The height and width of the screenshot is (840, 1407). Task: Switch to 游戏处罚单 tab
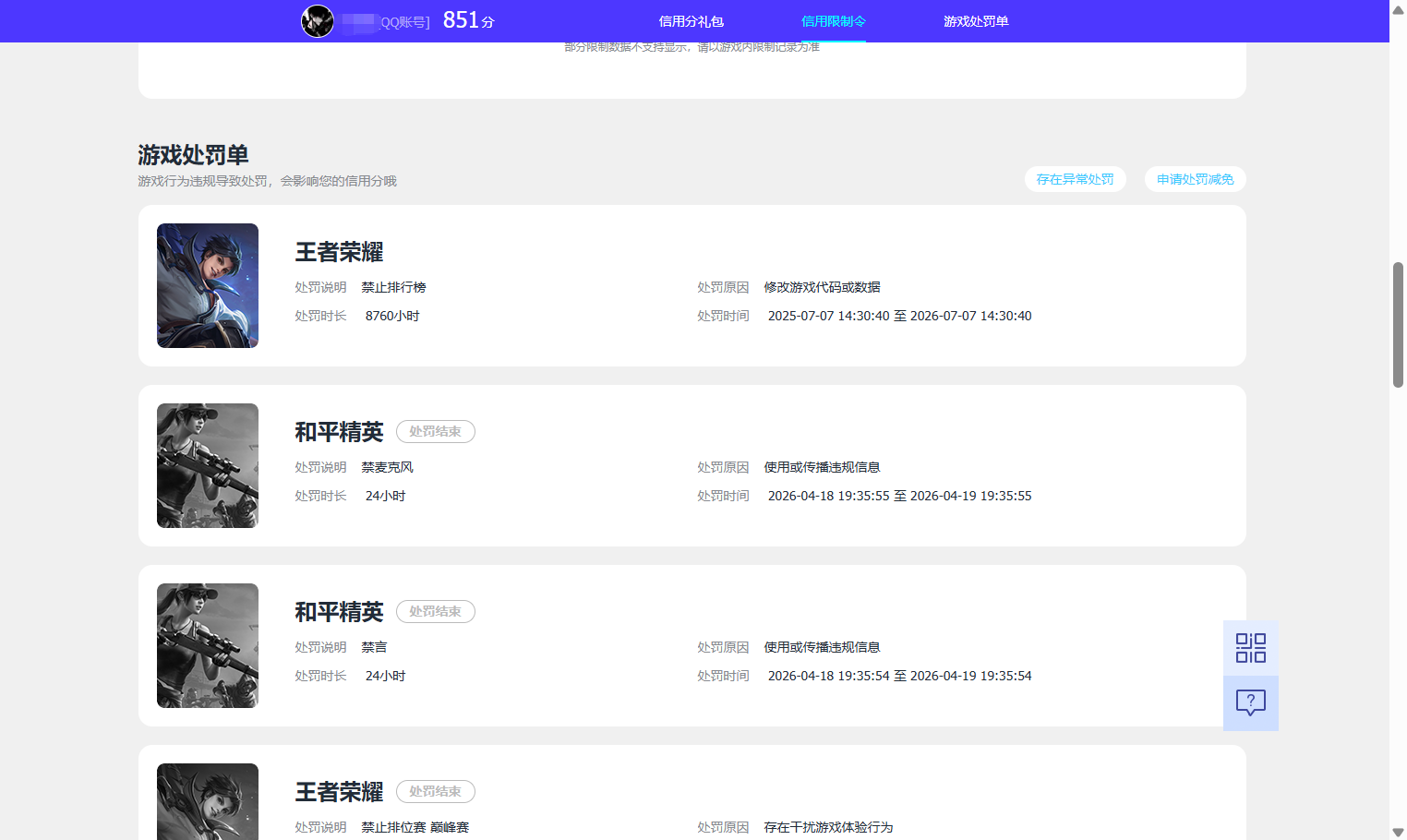pyautogui.click(x=976, y=21)
